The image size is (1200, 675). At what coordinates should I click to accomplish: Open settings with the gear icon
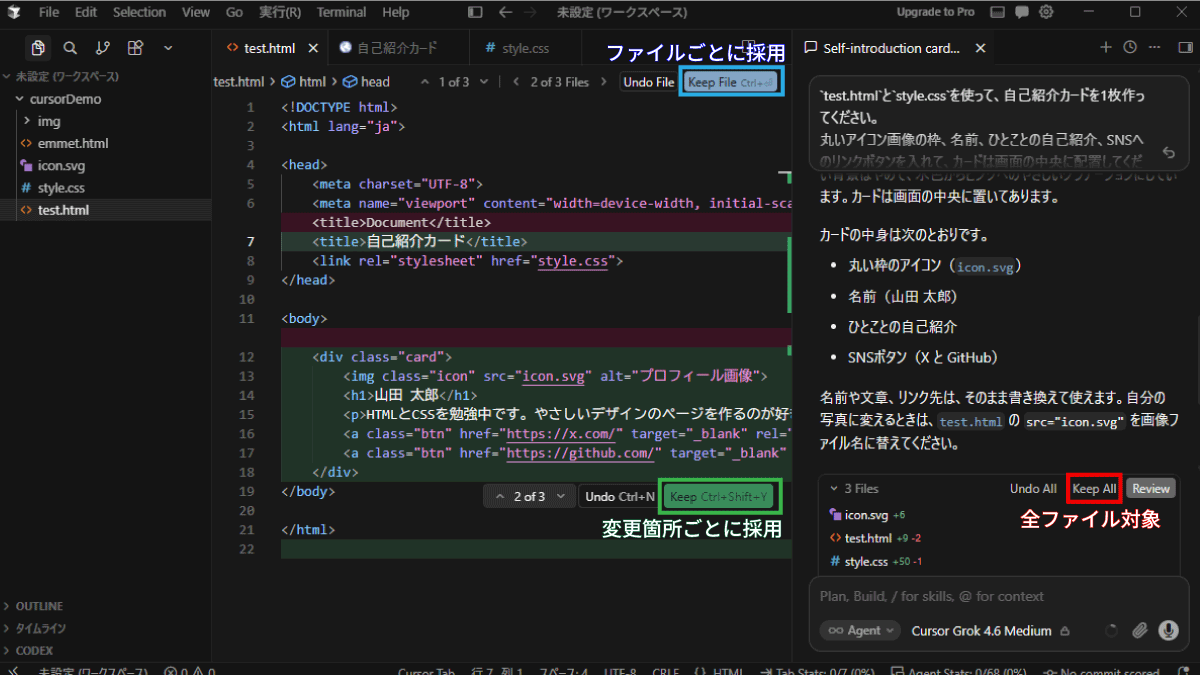click(1046, 12)
